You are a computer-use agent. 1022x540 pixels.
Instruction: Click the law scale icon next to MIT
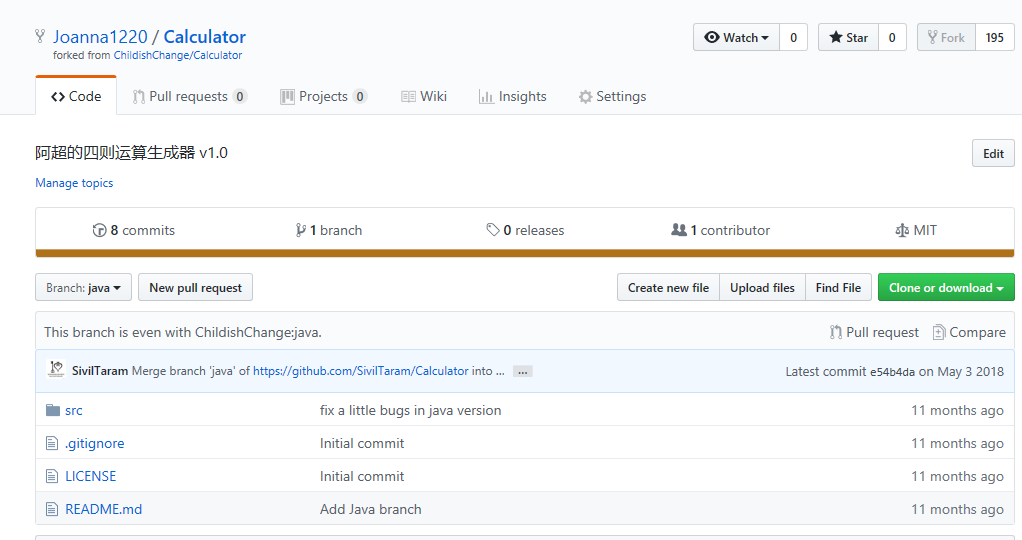902,230
